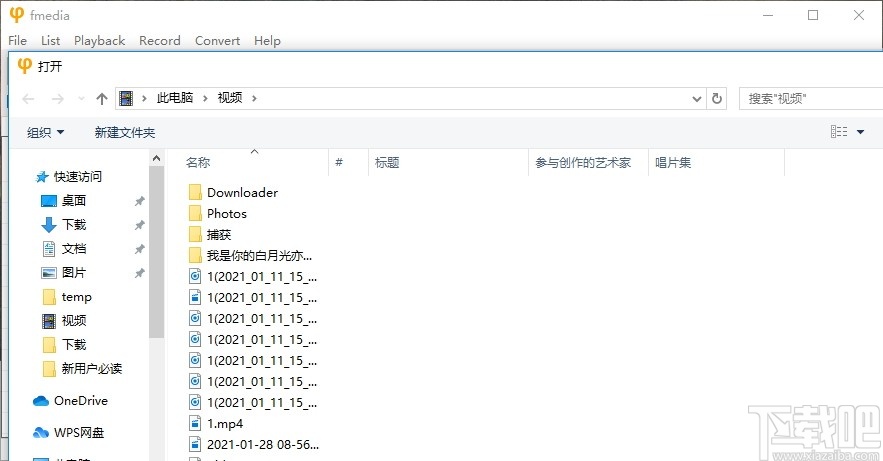Screen dimensions: 883x461
Task: Open the Record menu
Action: 159,41
